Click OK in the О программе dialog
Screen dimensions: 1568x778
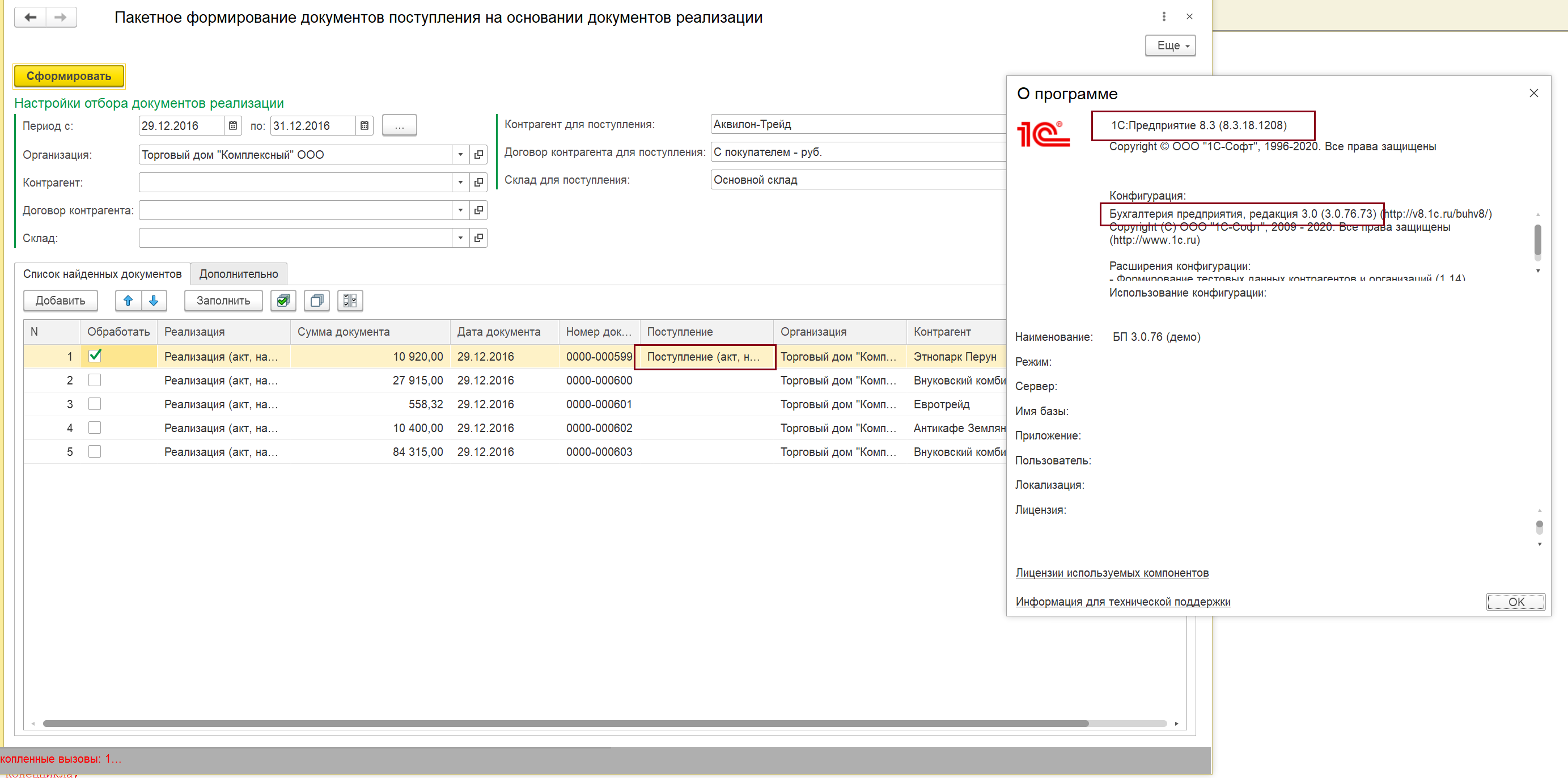pyautogui.click(x=1516, y=602)
